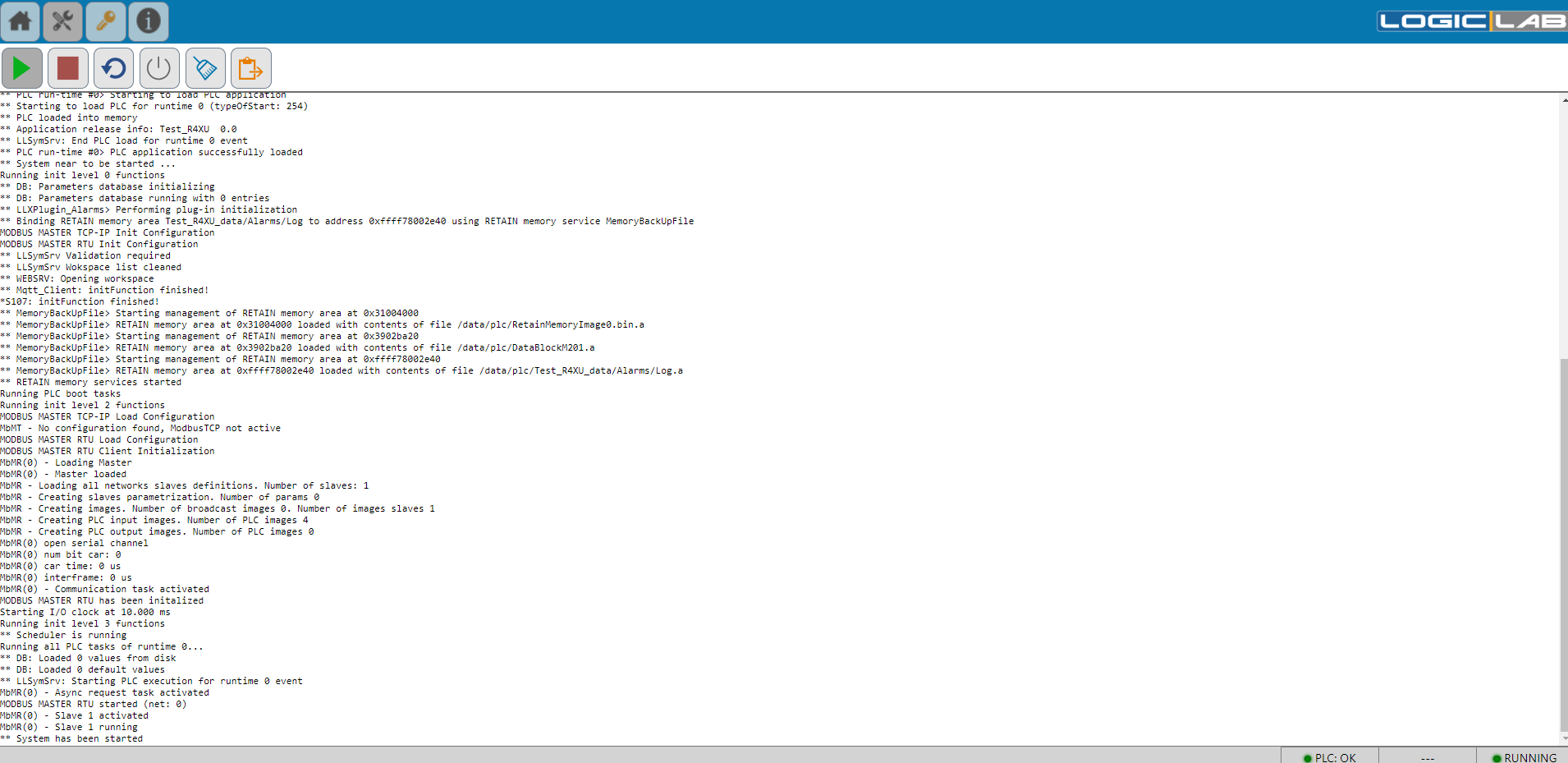
Task: Click the 'RETAIN memory services started' log line
Action: pos(99,382)
